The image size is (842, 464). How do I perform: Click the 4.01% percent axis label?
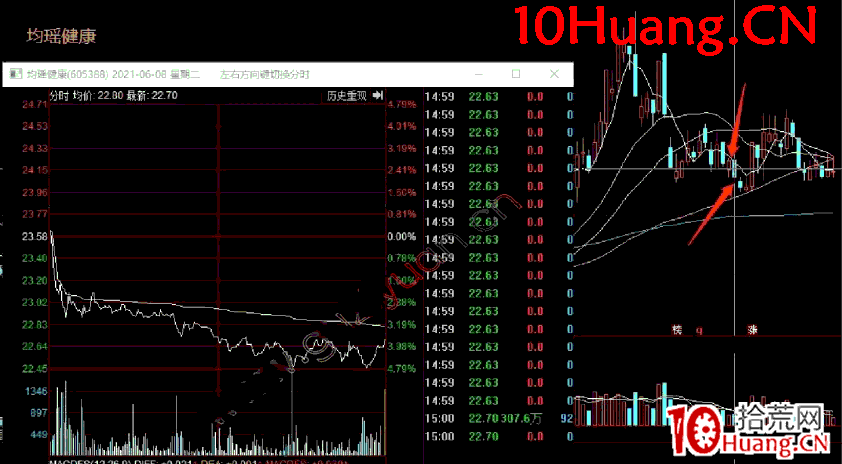[402, 126]
